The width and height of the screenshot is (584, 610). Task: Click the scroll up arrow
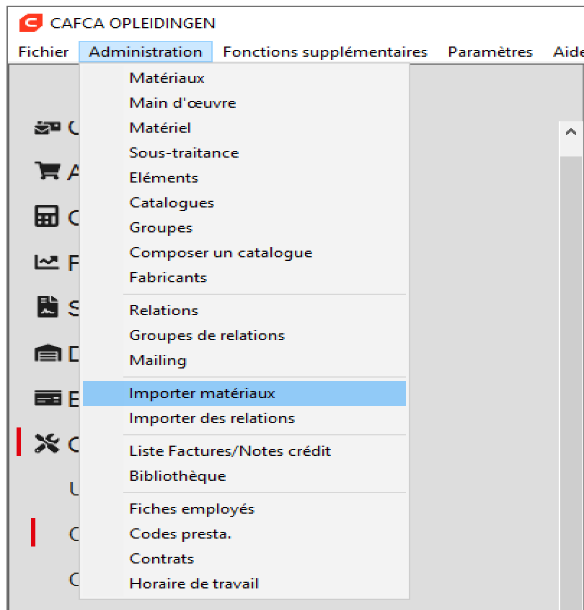pyautogui.click(x=571, y=132)
